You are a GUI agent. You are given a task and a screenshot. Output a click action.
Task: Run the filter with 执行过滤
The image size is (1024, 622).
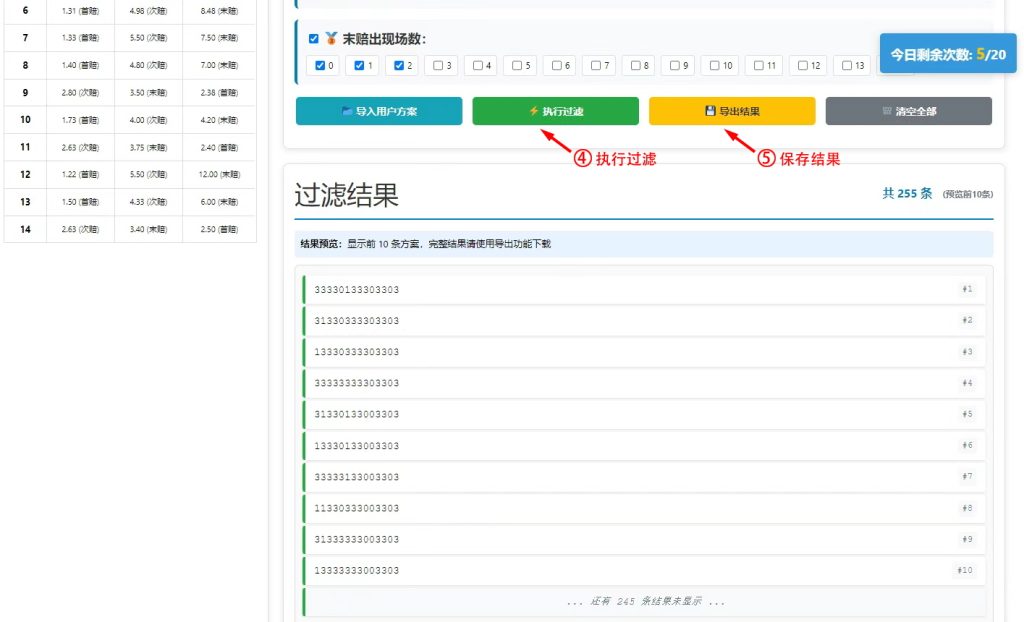[x=555, y=111]
